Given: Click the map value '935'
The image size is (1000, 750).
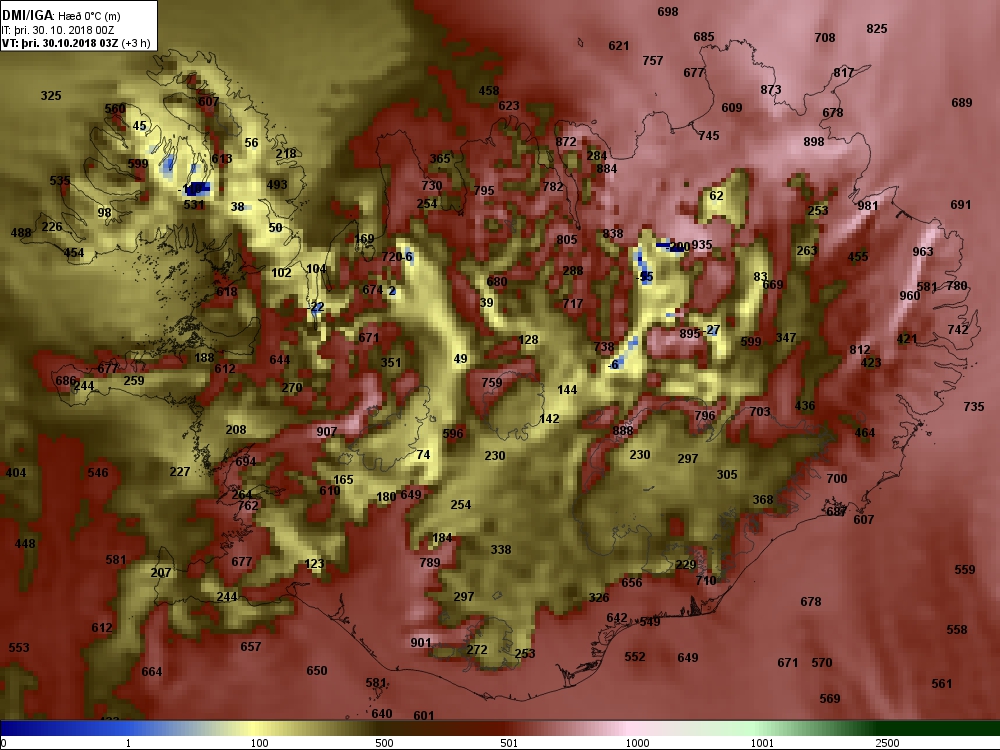Looking at the screenshot, I should click(702, 245).
